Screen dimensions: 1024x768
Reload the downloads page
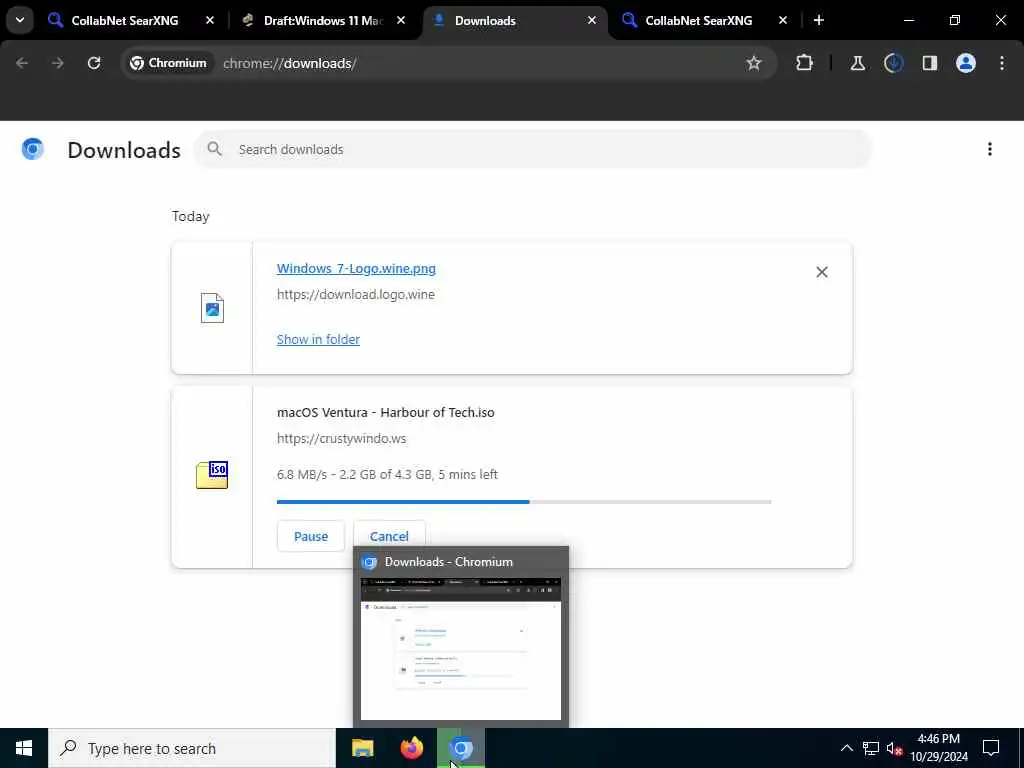(94, 63)
